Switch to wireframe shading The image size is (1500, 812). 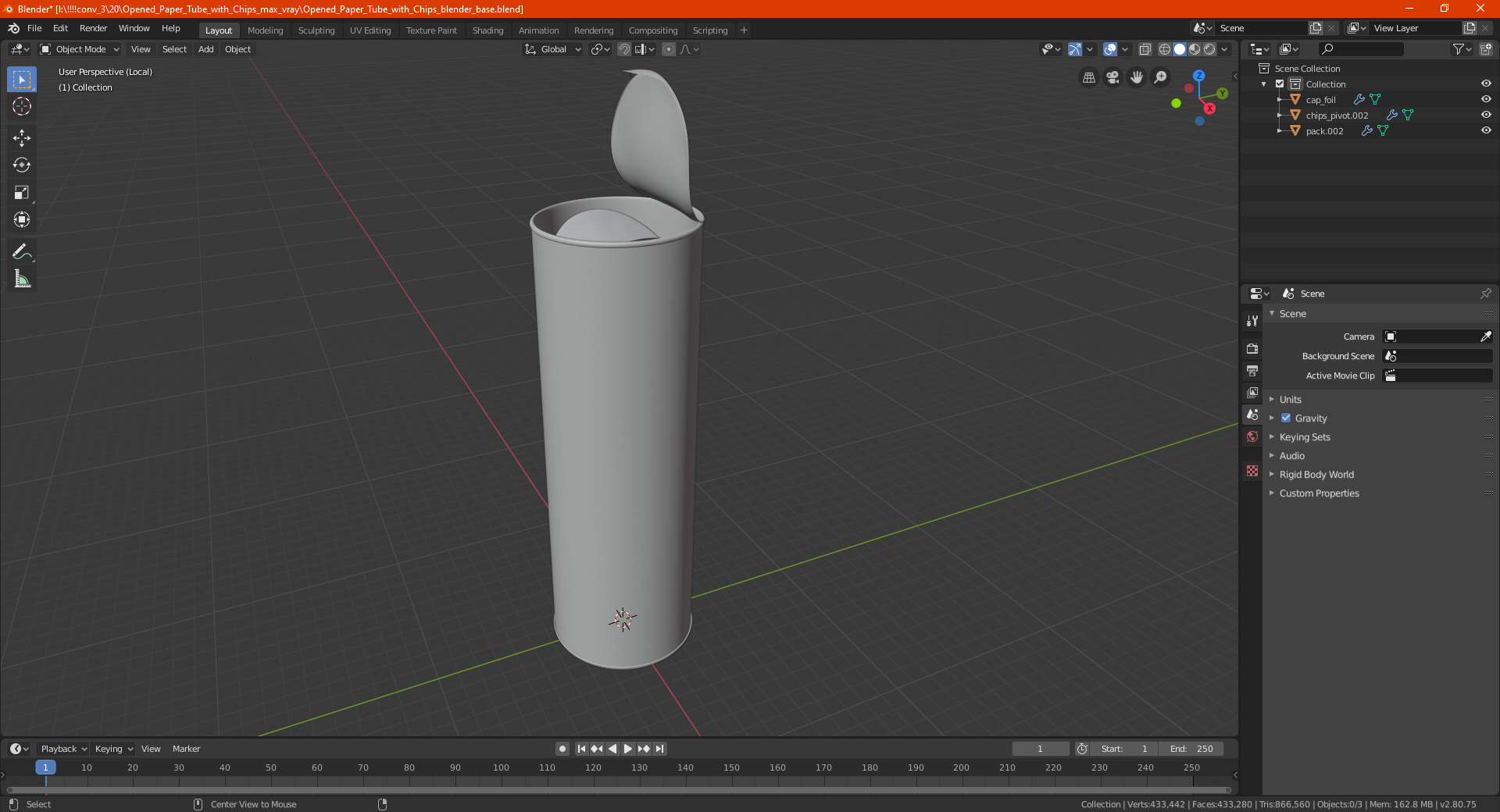(x=1165, y=49)
